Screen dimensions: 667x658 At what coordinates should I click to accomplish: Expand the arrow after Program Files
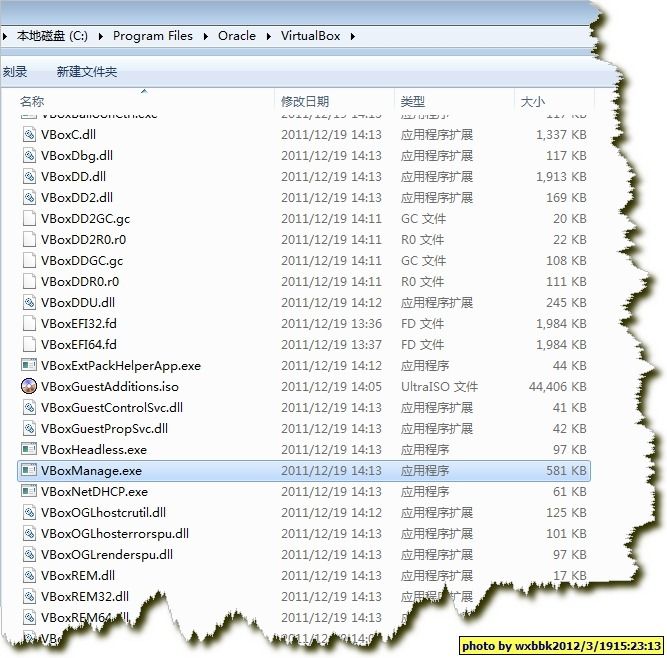(206, 37)
